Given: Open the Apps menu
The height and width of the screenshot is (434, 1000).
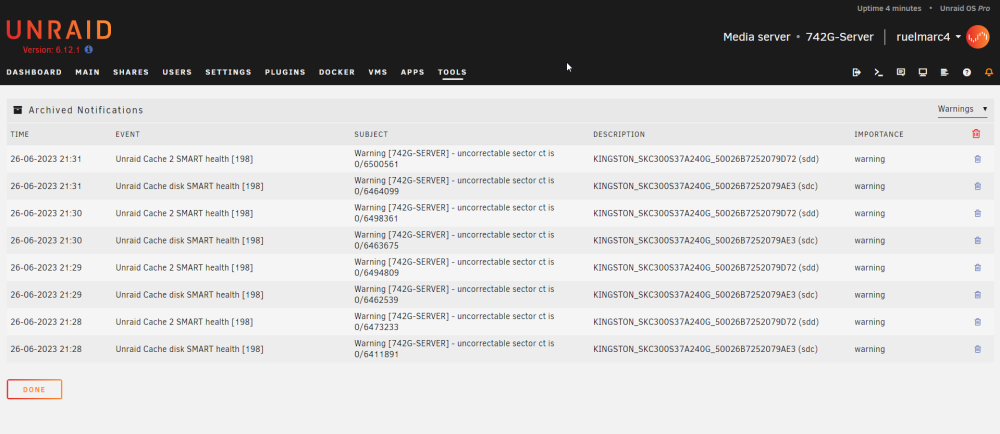Looking at the screenshot, I should click(413, 73).
